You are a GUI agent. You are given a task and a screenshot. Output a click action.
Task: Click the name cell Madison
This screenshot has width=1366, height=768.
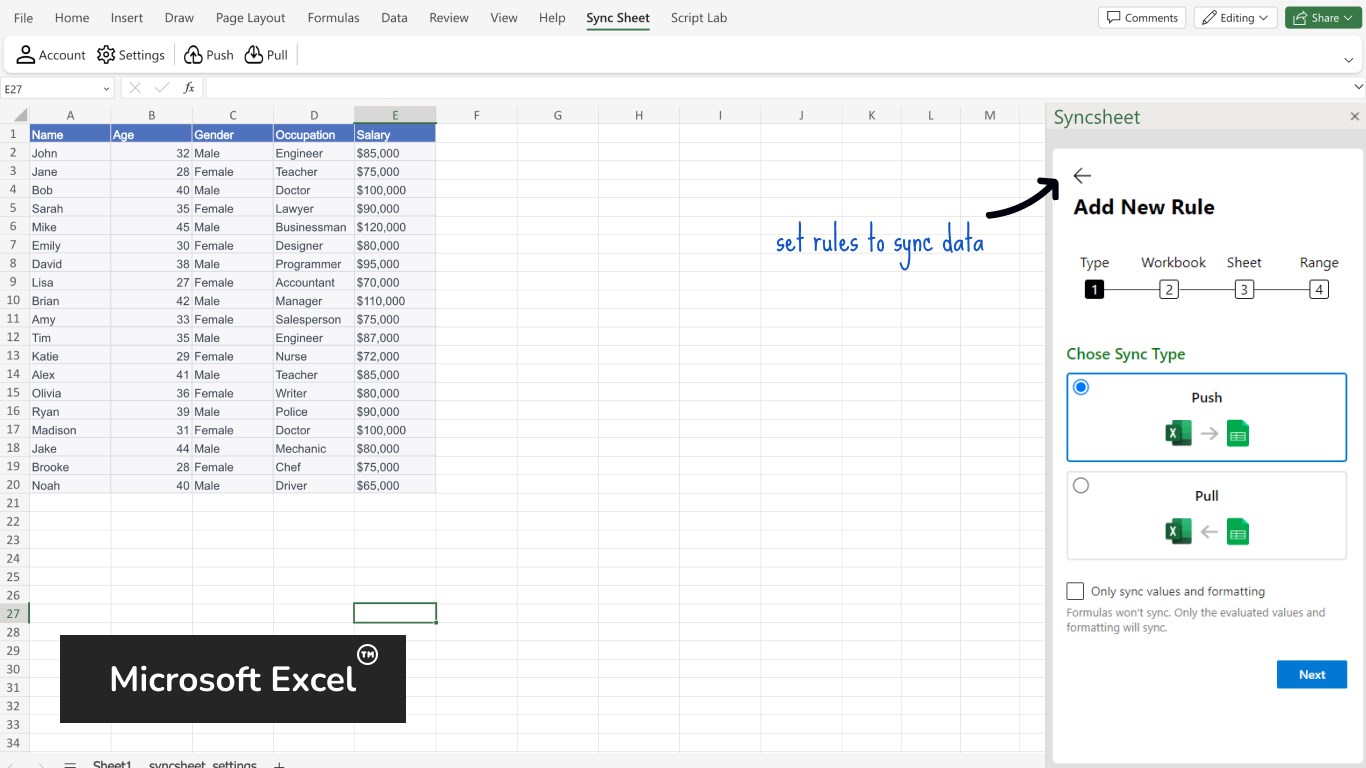pyautogui.click(x=70, y=430)
